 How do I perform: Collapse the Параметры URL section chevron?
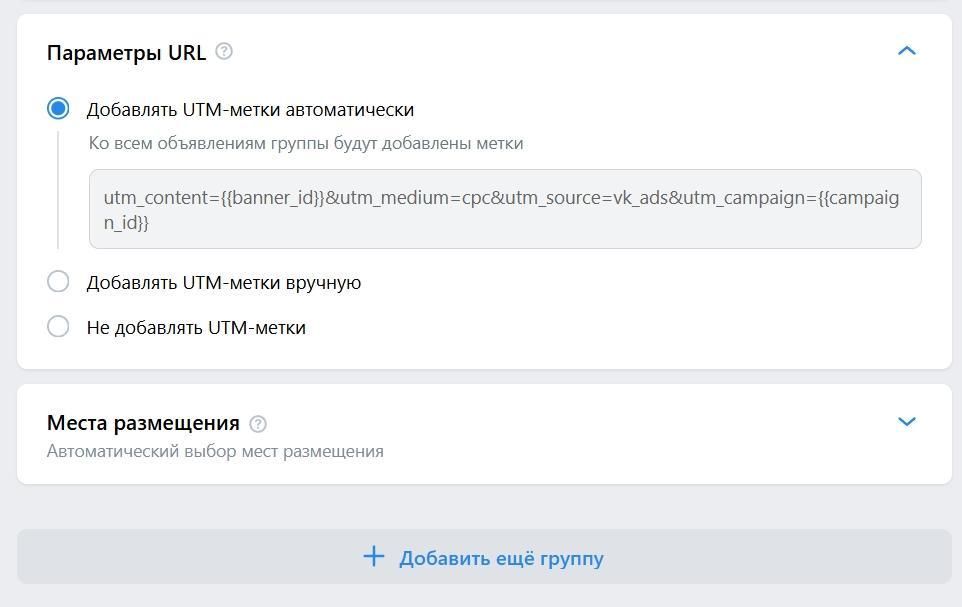pyautogui.click(x=906, y=51)
